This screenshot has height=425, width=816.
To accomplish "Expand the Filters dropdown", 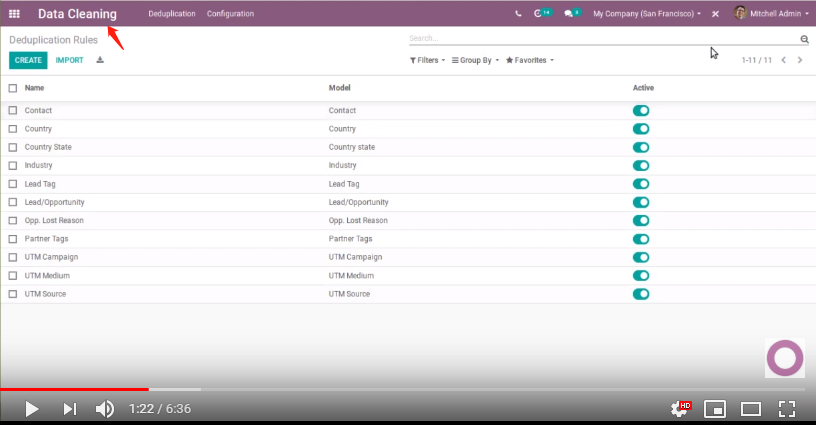I will point(427,60).
